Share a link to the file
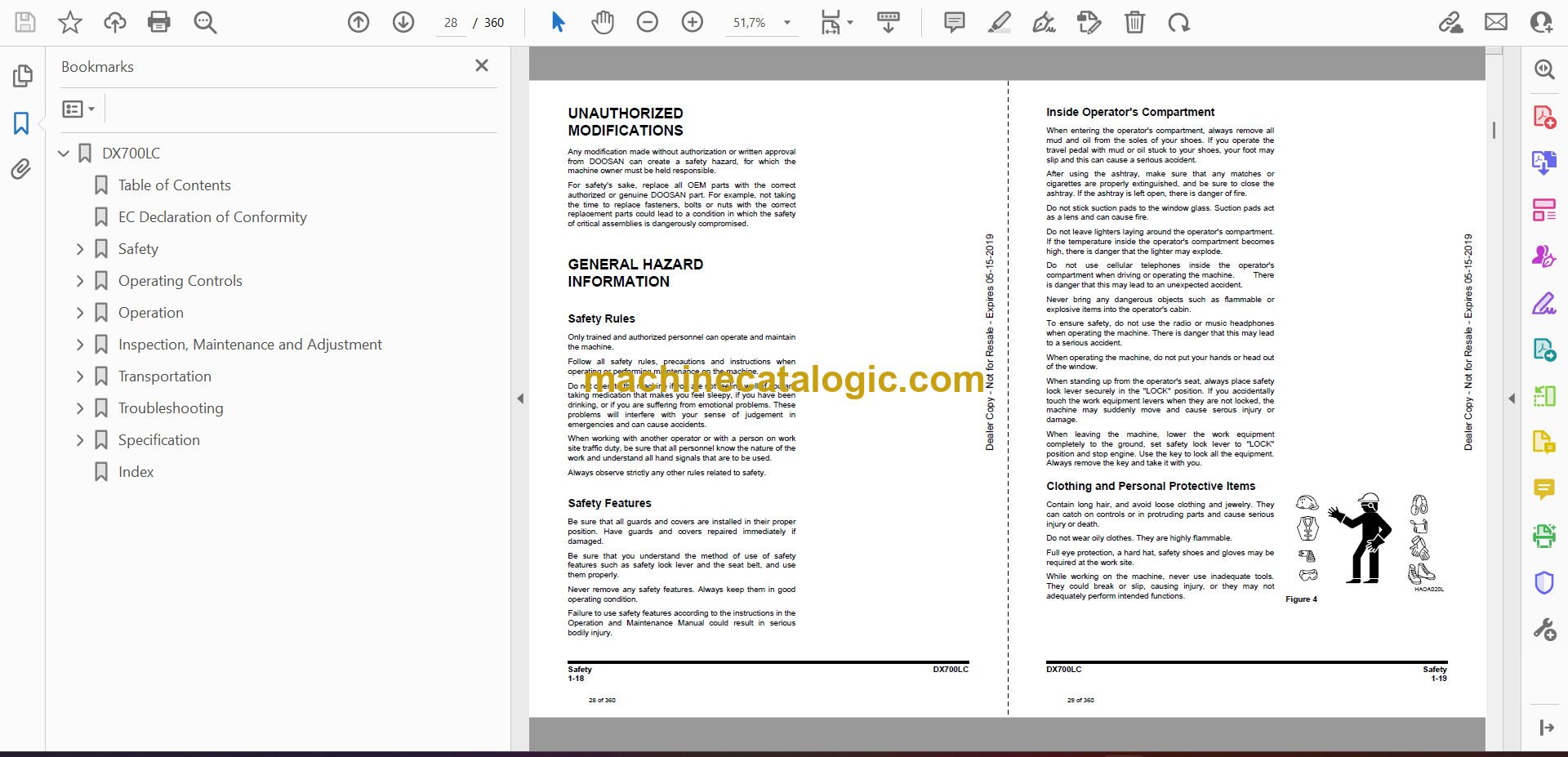Screen dimensions: 1568x757 (1451, 22)
